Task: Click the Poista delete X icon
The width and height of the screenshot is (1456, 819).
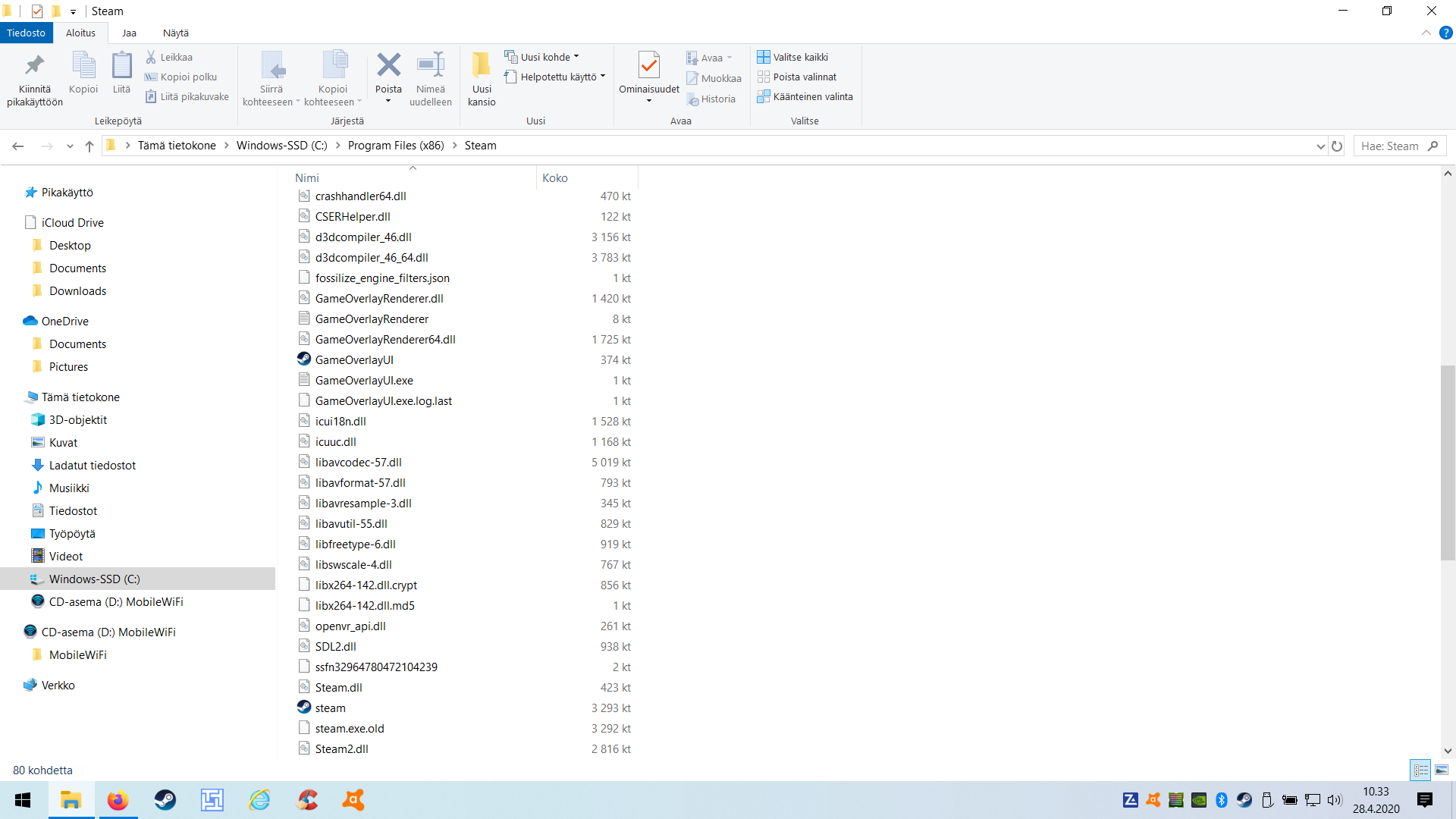Action: 388,65
